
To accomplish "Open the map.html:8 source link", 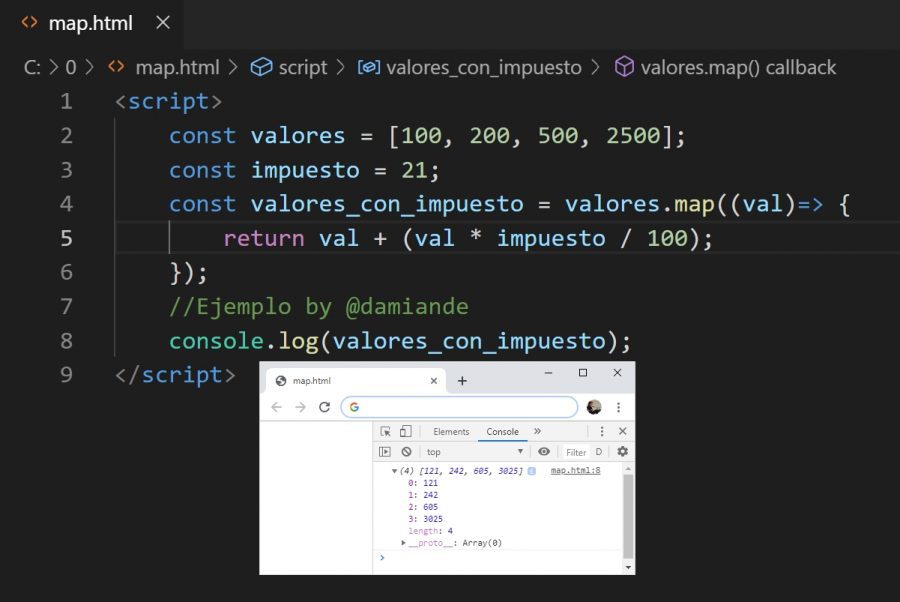I will point(575,471).
